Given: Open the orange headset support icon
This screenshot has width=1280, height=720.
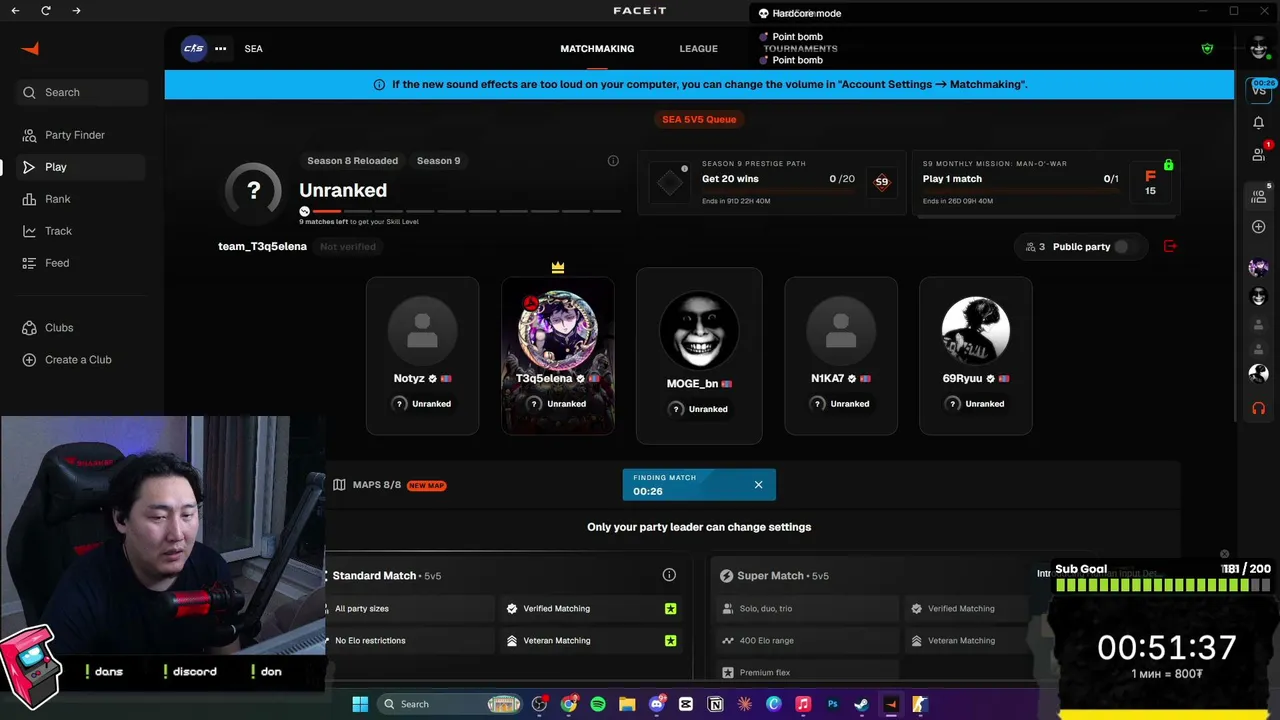Looking at the screenshot, I should point(1258,408).
